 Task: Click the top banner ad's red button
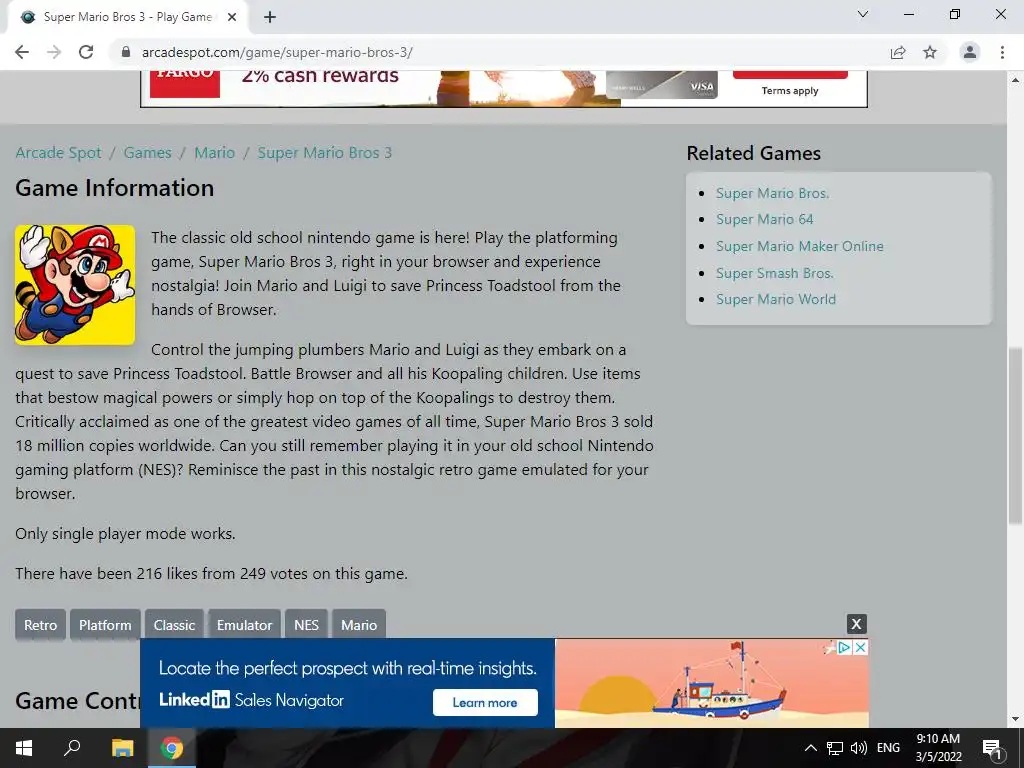[790, 74]
